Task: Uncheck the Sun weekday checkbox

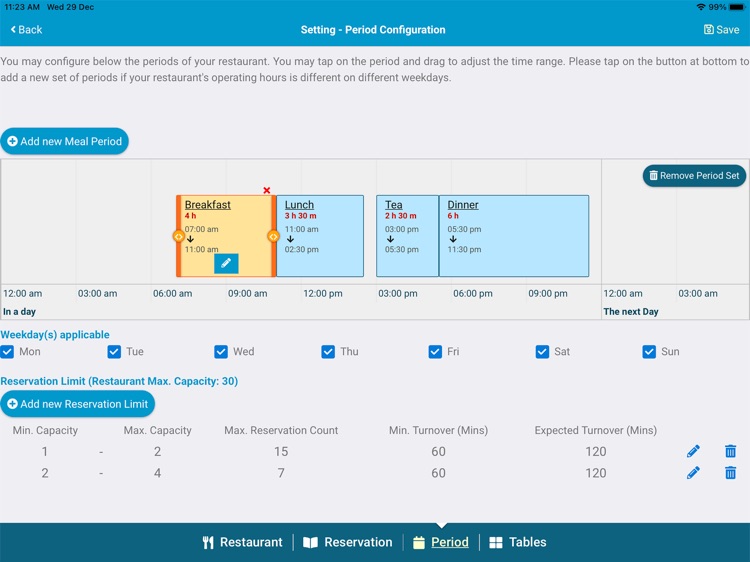Action: coord(649,352)
